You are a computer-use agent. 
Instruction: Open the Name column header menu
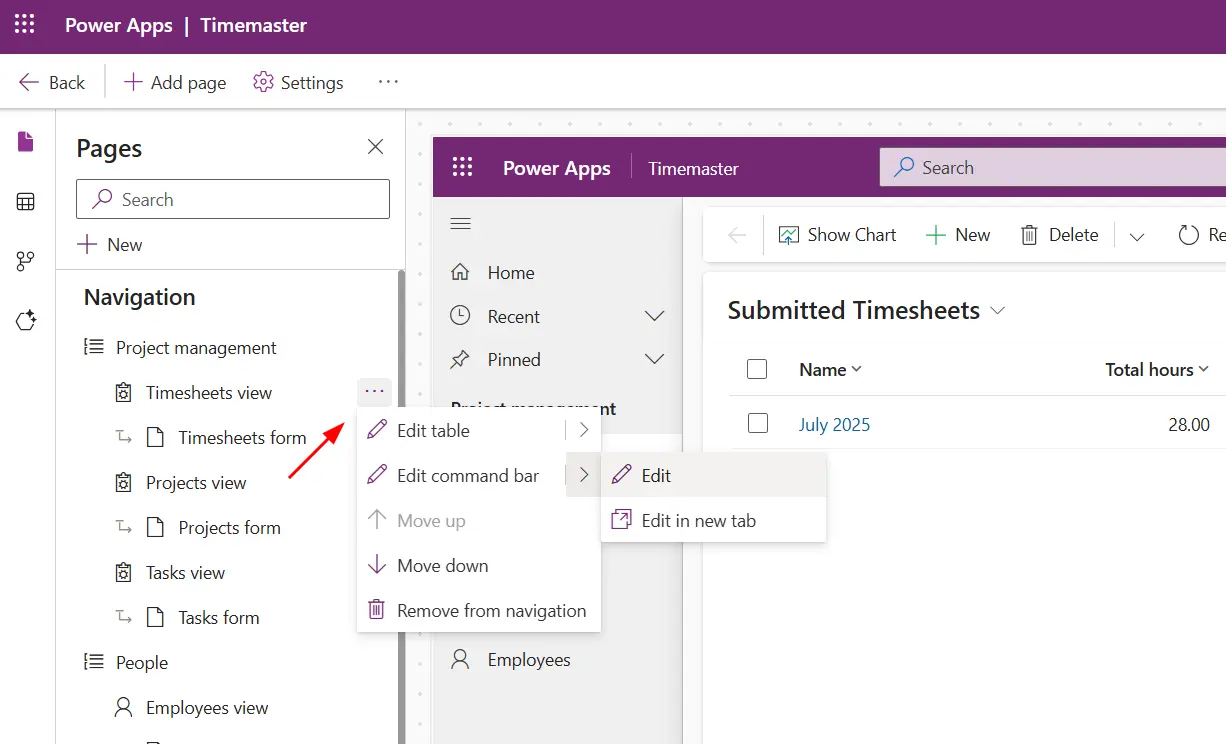[x=830, y=370]
